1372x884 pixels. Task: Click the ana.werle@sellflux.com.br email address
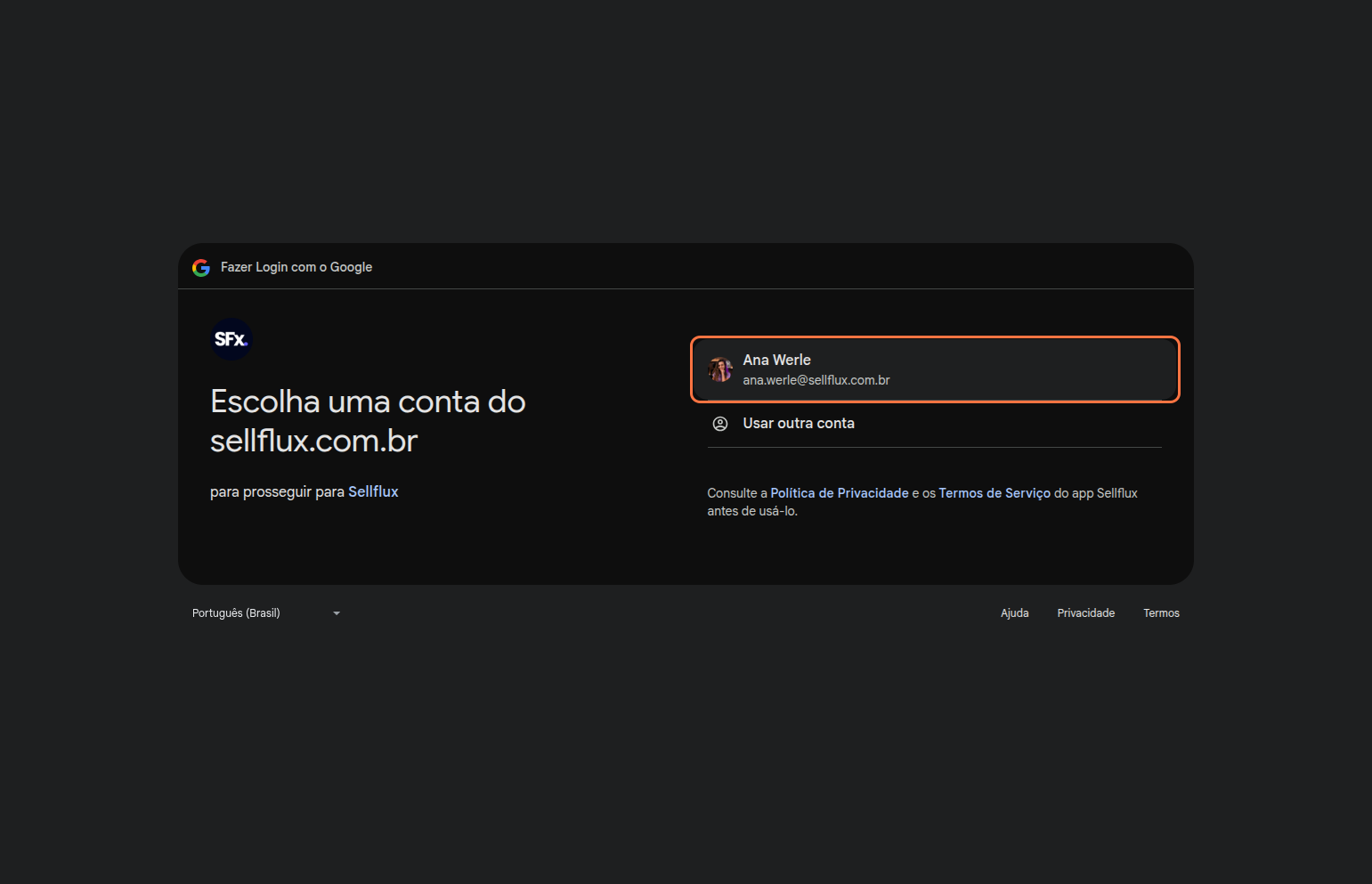click(816, 380)
